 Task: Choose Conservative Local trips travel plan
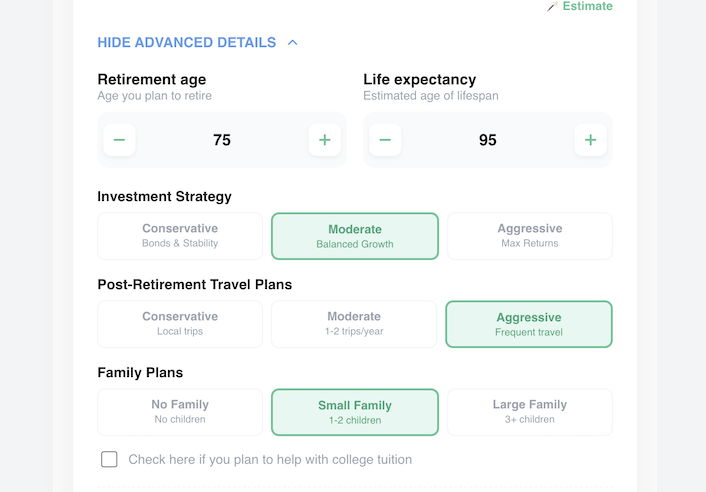(x=180, y=324)
